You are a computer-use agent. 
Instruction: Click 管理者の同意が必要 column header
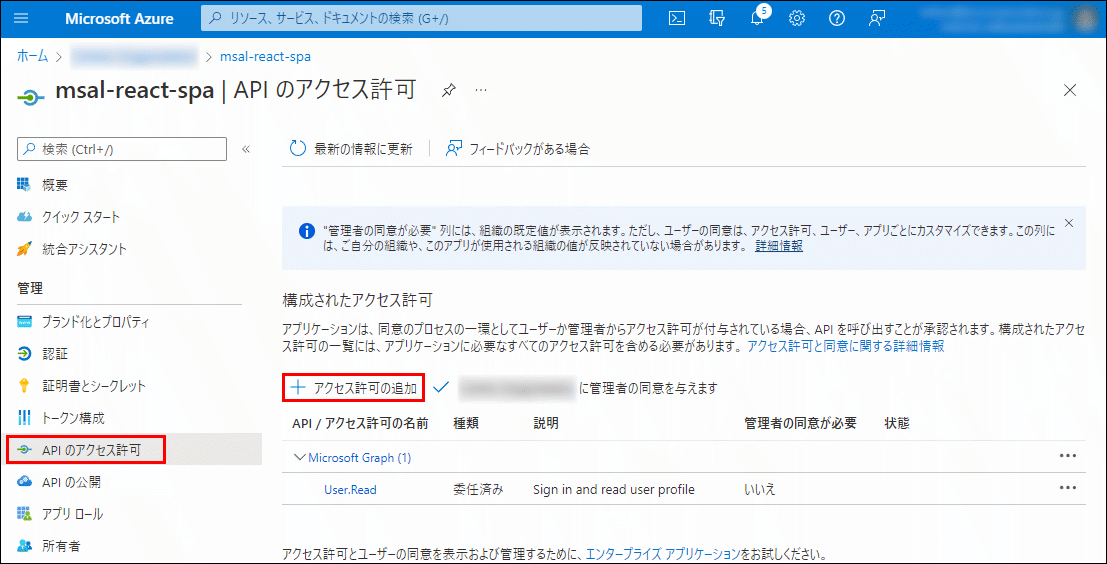801,423
